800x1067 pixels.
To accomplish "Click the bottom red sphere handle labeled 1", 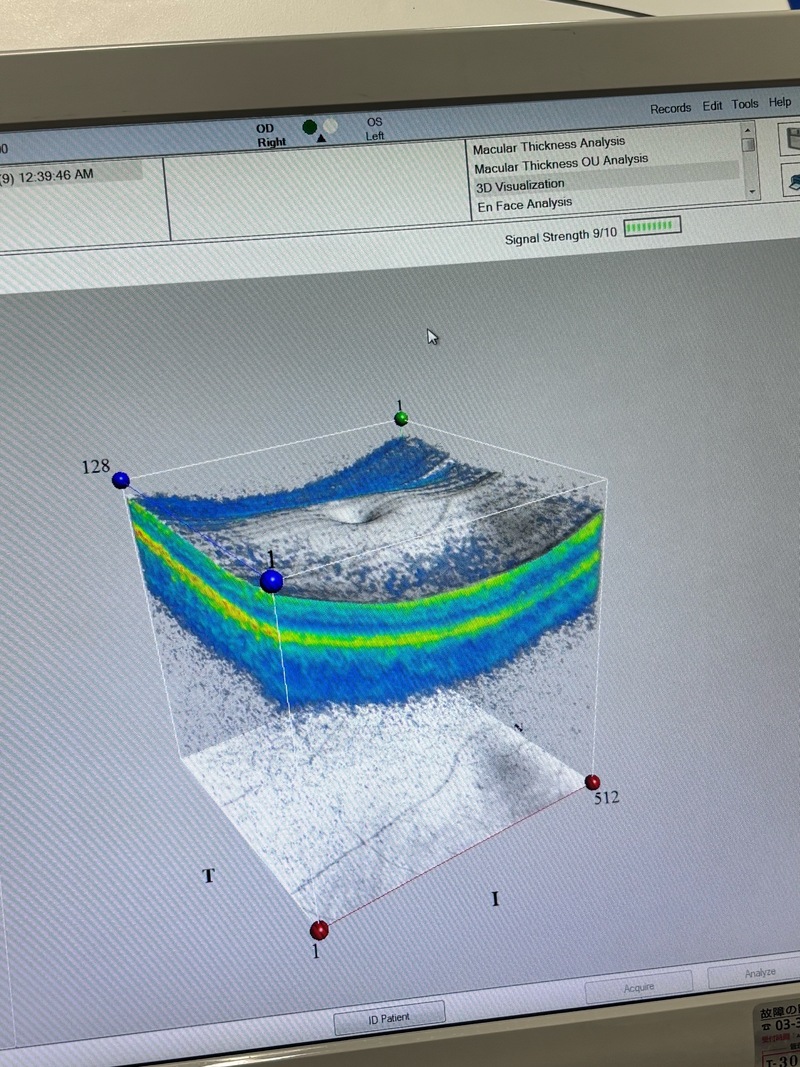I will (319, 930).
